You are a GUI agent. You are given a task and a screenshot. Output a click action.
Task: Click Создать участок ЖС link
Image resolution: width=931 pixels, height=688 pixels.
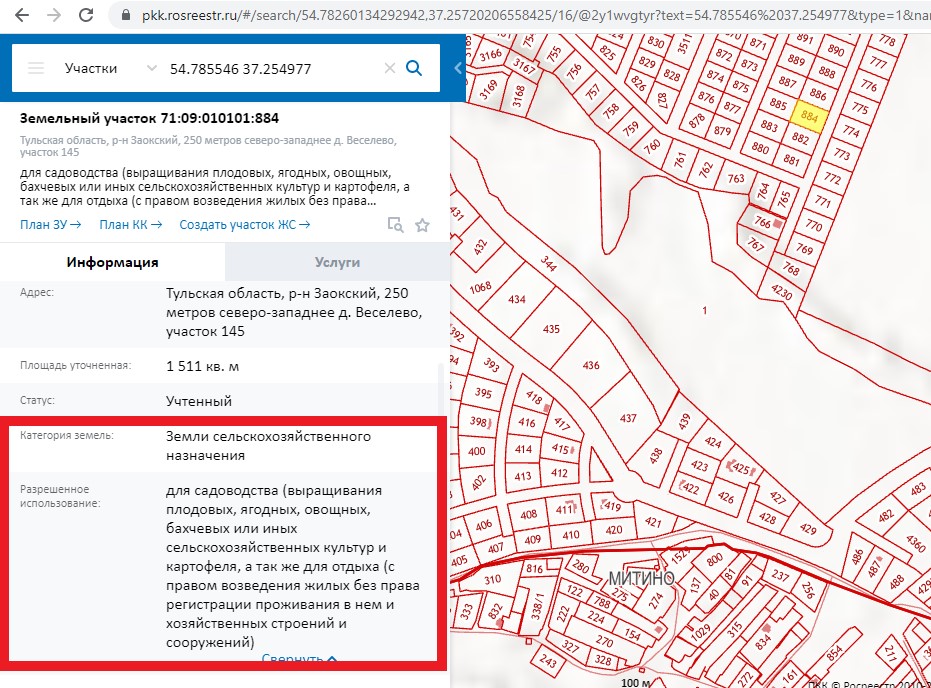point(244,225)
